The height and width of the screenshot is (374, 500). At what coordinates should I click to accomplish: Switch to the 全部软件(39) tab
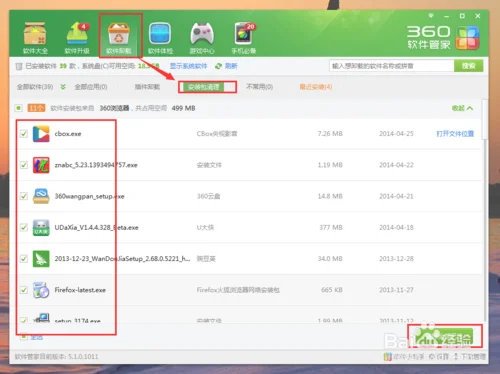pyautogui.click(x=35, y=87)
